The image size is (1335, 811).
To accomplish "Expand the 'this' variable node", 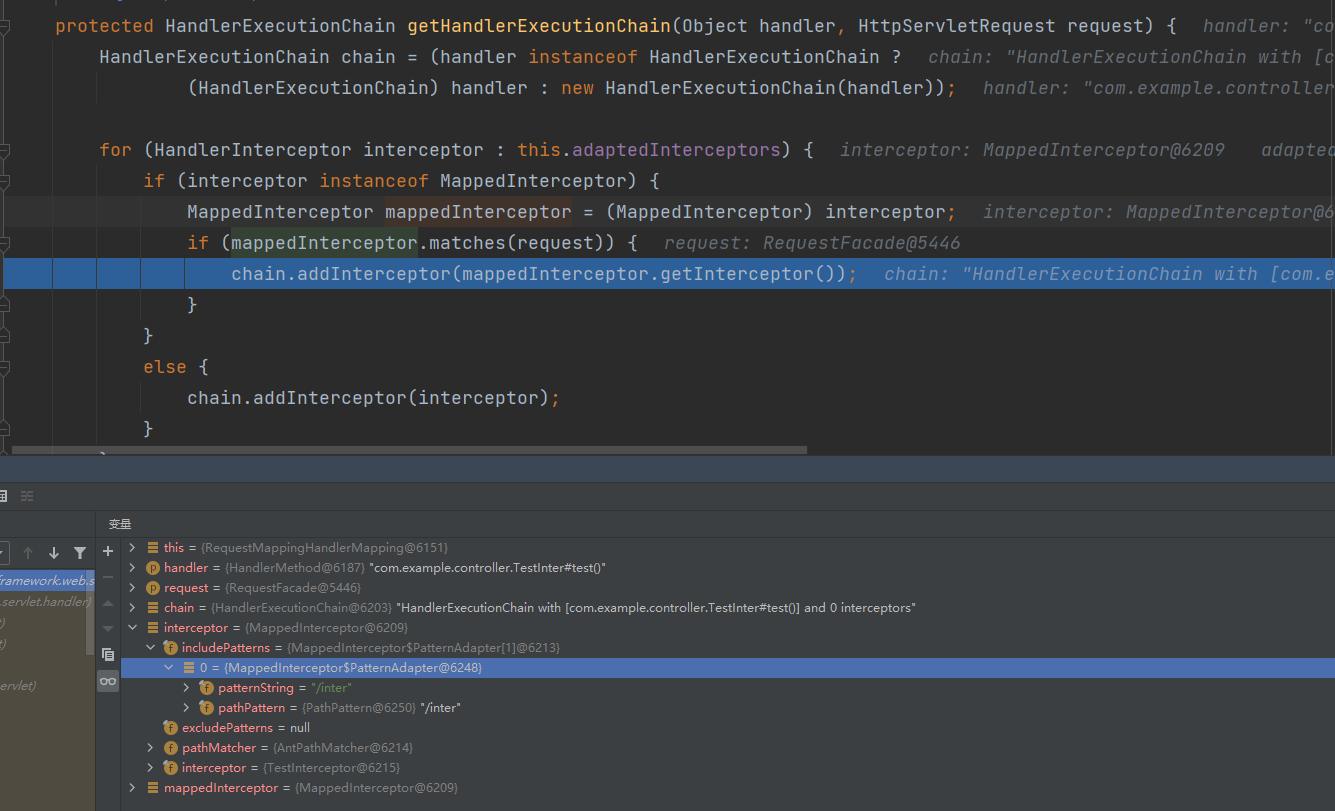I will click(x=132, y=548).
